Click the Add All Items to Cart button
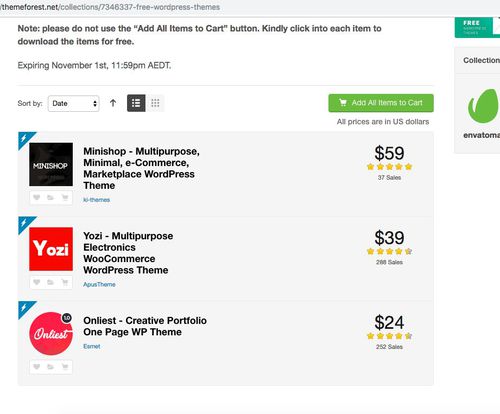The height and width of the screenshot is (414, 500). [381, 103]
